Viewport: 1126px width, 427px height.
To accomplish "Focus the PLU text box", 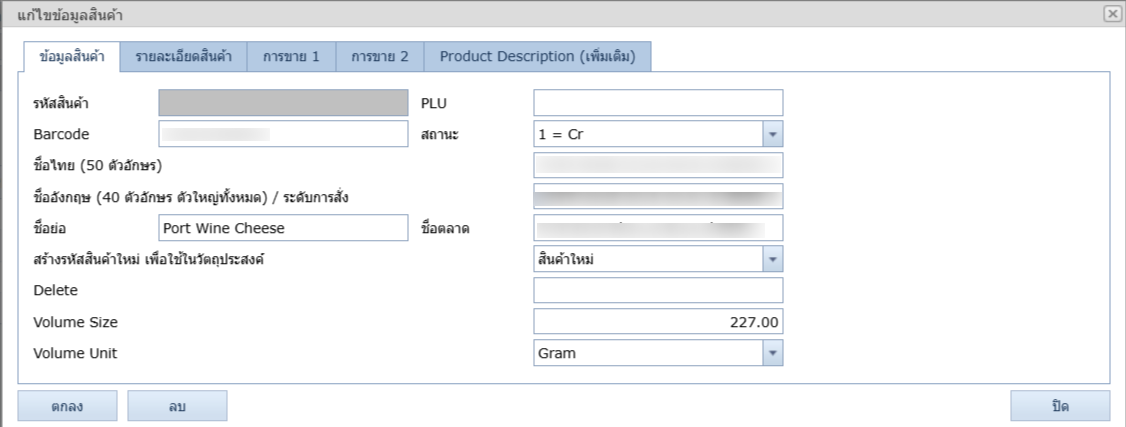I will coord(658,103).
